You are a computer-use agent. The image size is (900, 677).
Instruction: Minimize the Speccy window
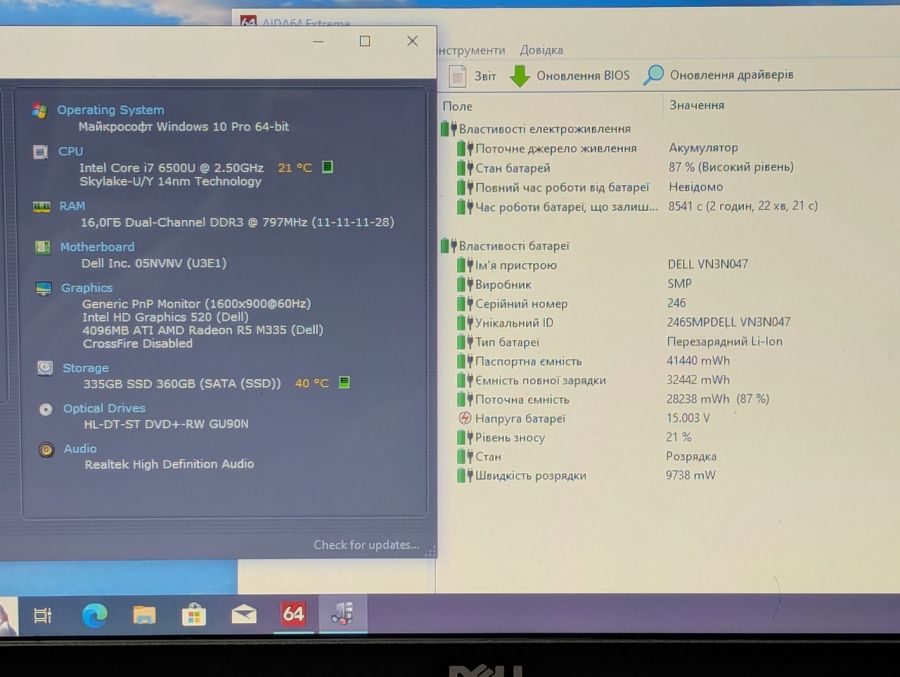[319, 41]
